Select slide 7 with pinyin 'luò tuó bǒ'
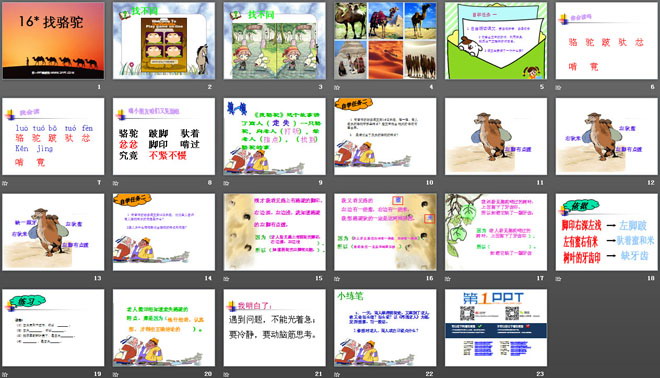660x378 pixels. click(53, 136)
